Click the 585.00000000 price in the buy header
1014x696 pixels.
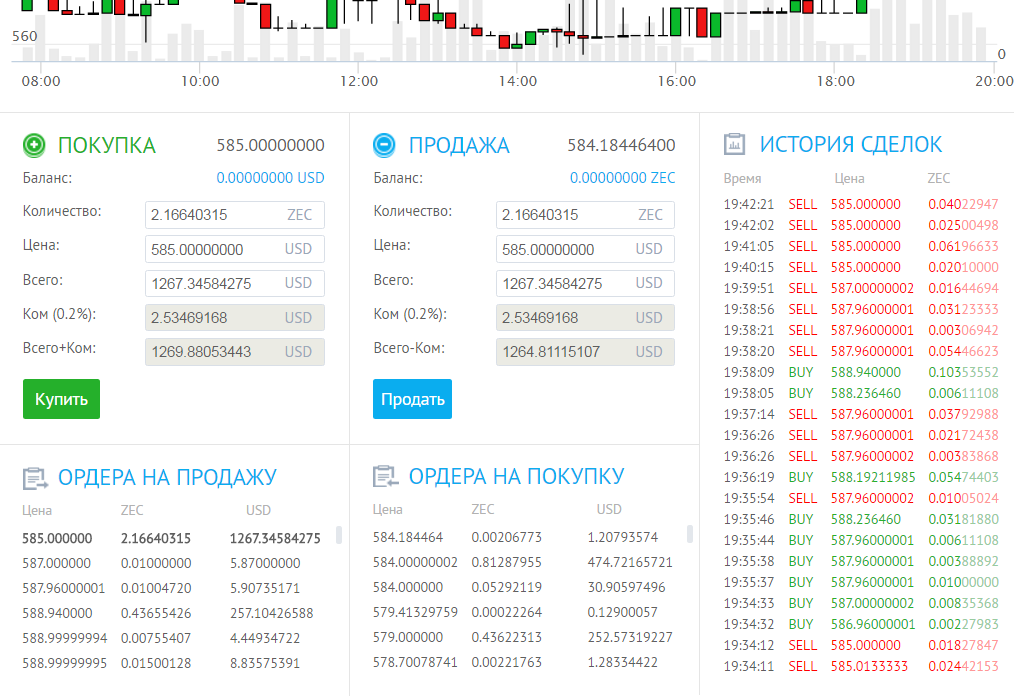click(270, 146)
